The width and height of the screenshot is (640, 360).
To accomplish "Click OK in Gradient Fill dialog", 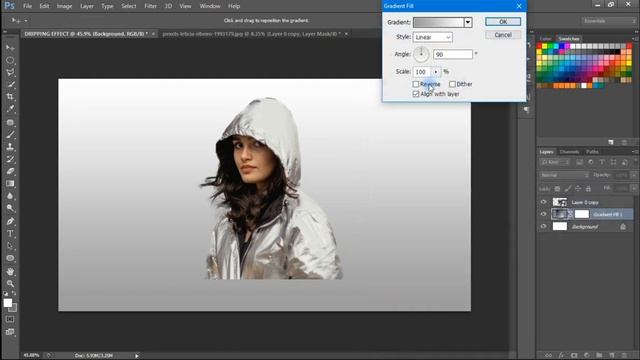I will click(503, 22).
